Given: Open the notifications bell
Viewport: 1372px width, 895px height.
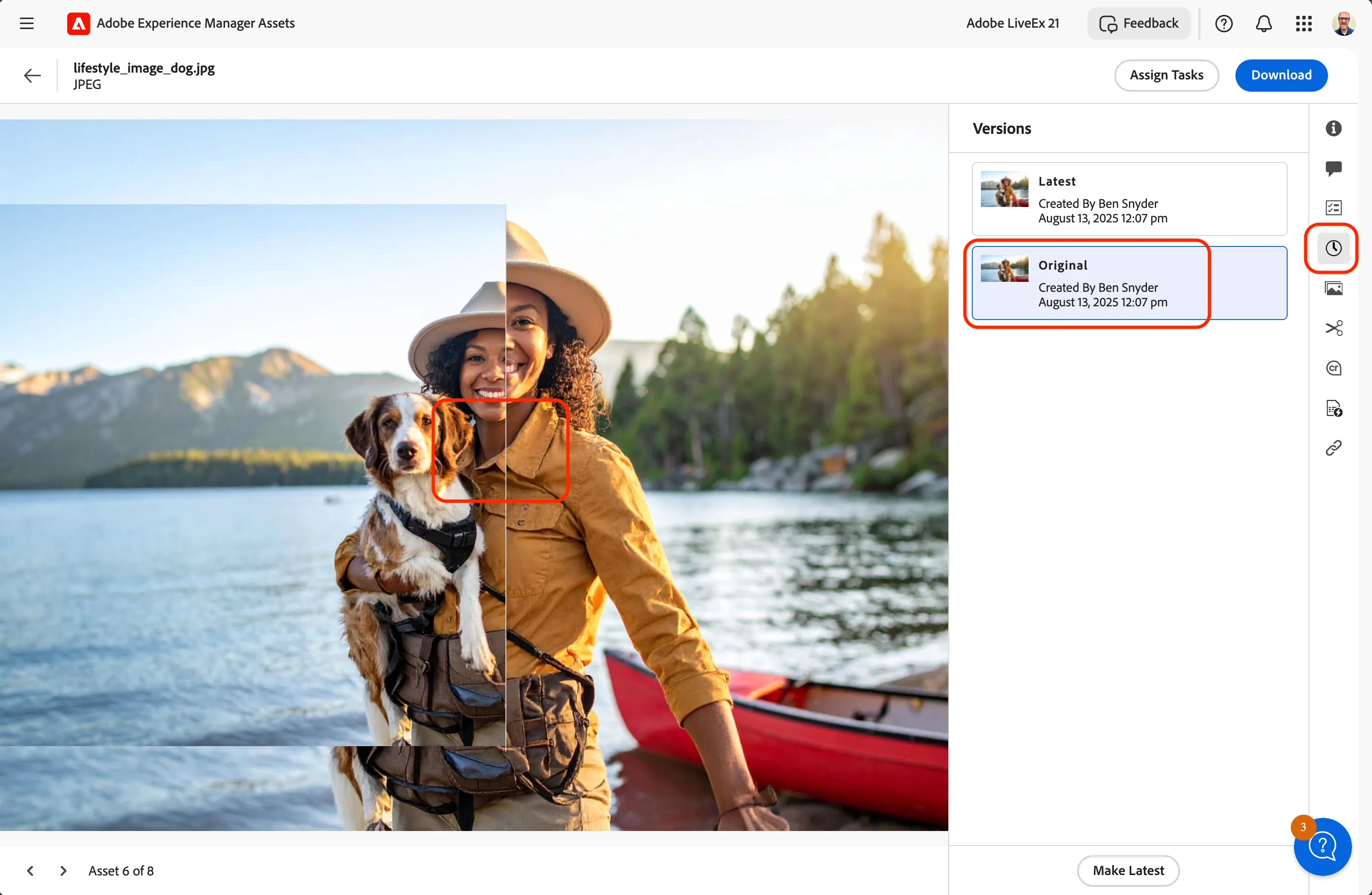Looking at the screenshot, I should (1264, 23).
